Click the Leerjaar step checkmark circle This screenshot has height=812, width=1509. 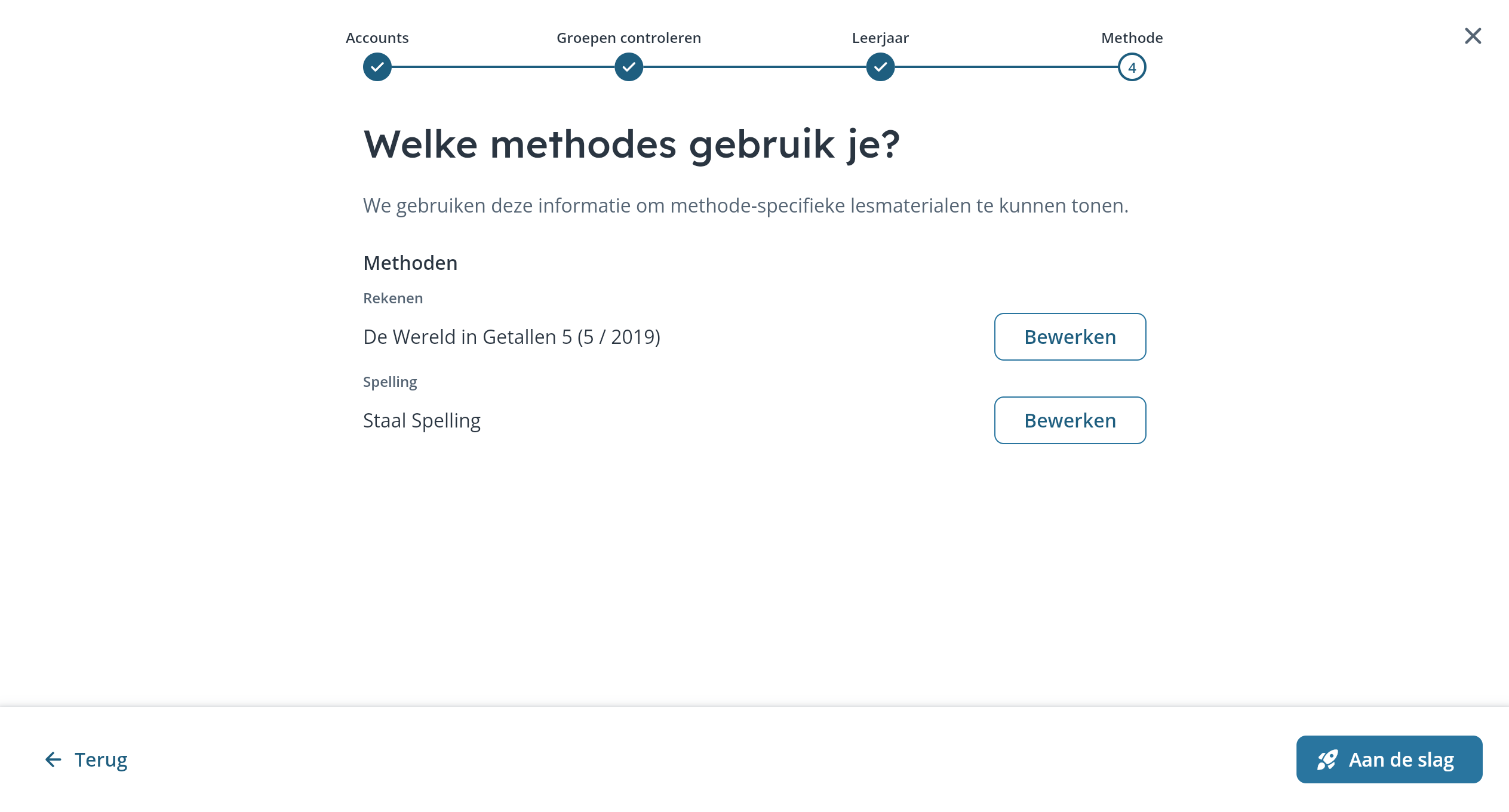point(880,67)
